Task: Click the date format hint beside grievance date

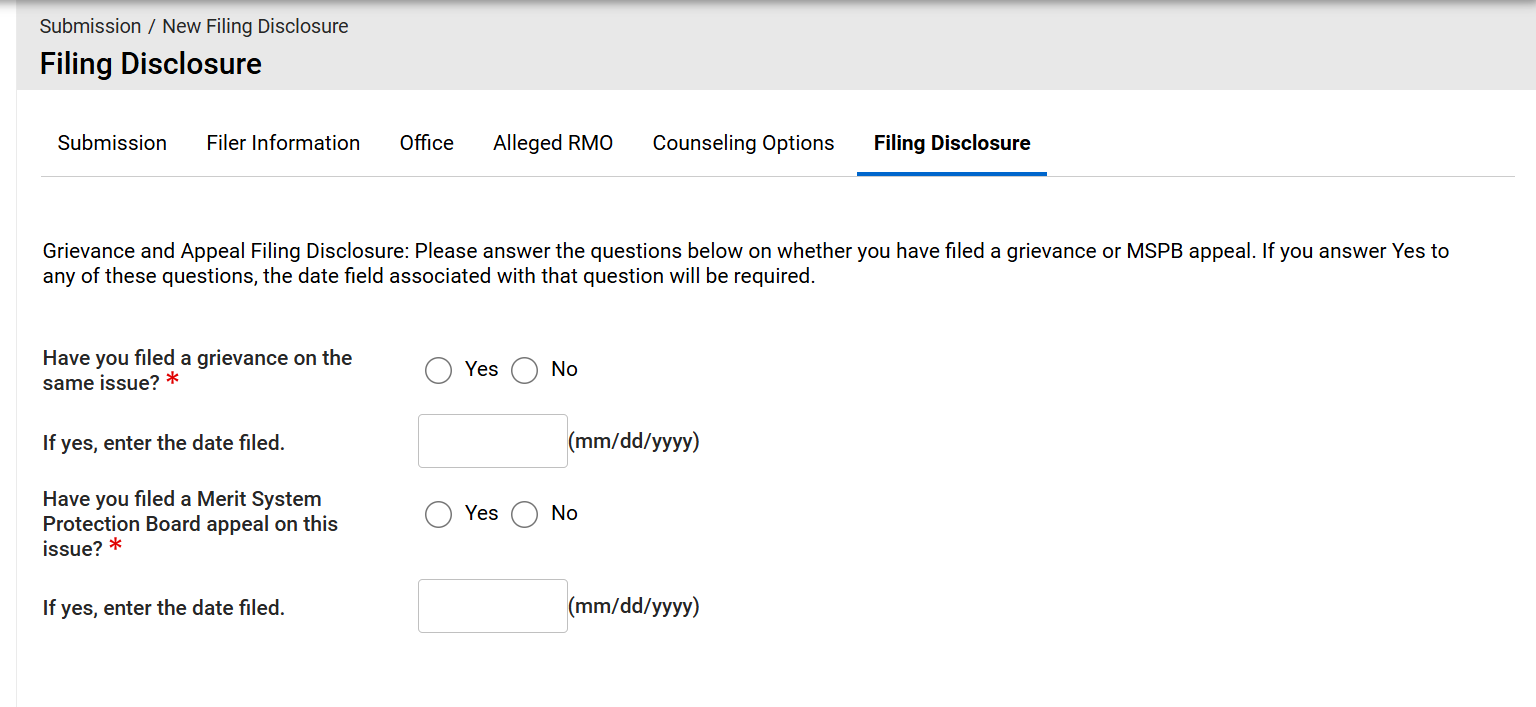Action: (x=634, y=441)
